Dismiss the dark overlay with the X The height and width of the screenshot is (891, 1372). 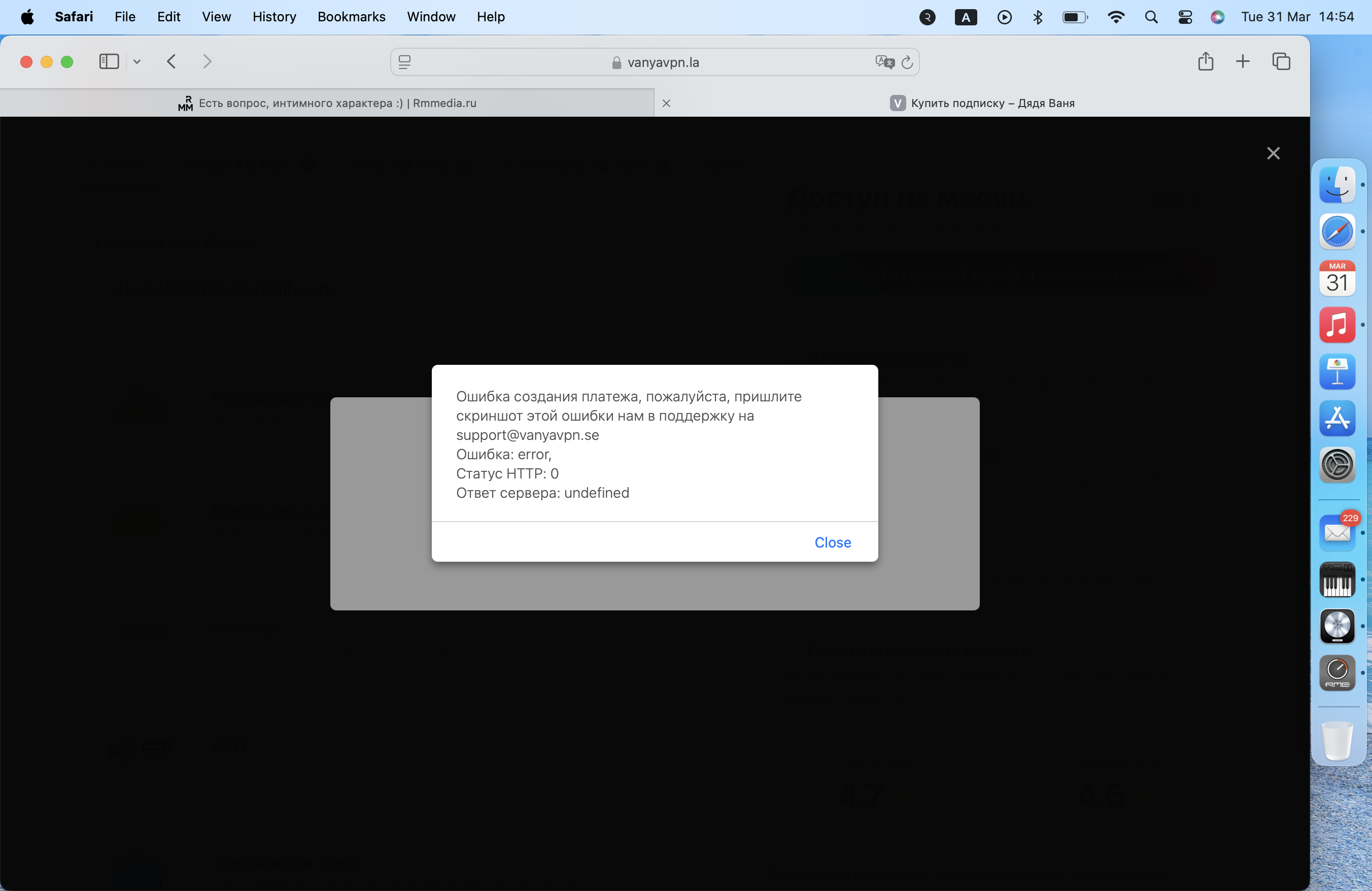coord(1273,153)
